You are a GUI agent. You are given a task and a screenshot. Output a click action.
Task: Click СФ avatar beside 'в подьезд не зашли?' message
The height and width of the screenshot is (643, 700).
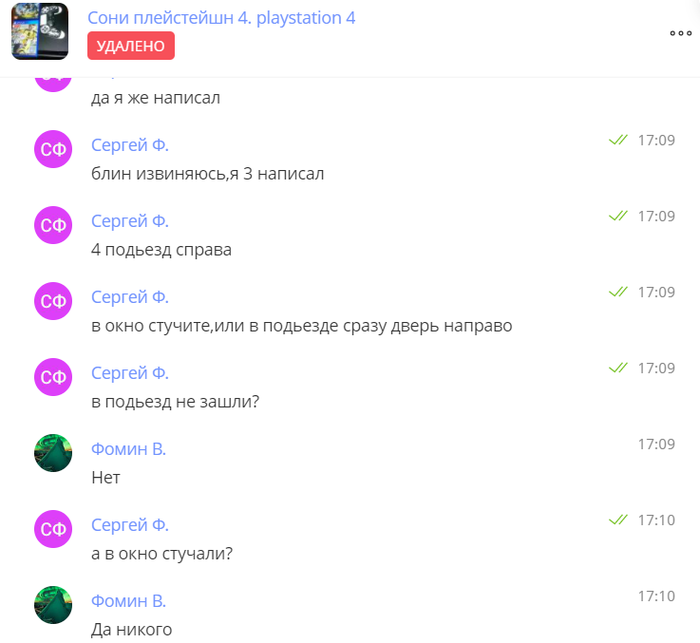click(53, 377)
